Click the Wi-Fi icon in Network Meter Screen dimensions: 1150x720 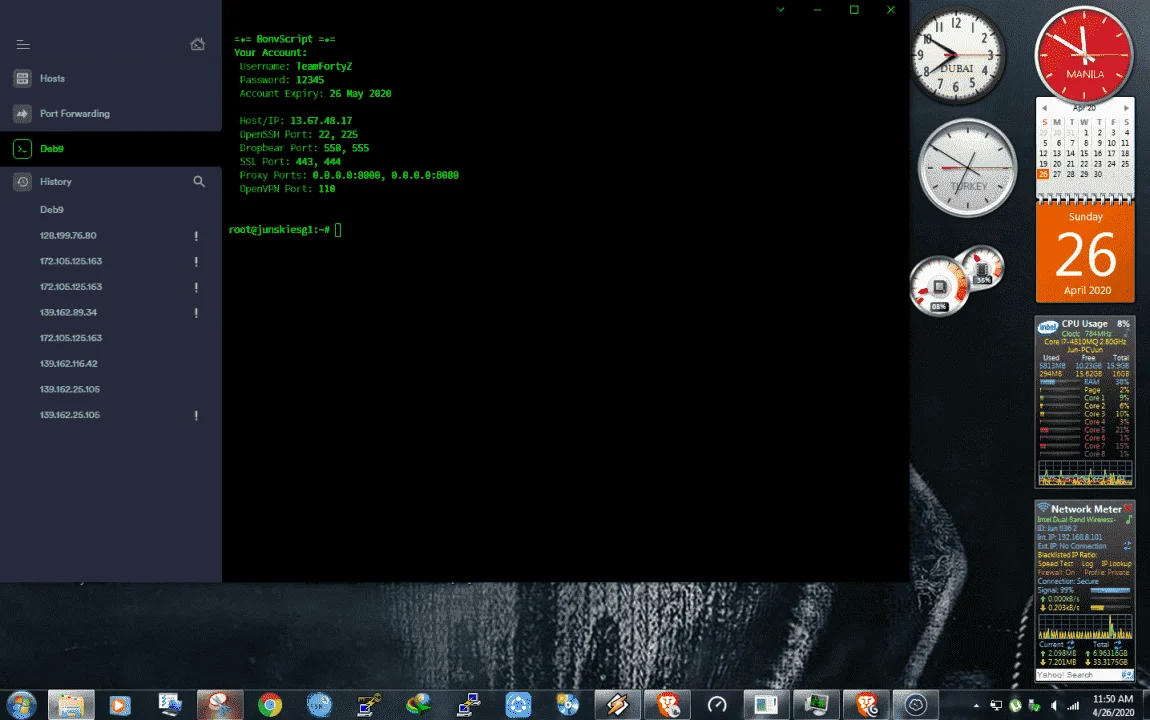pos(1043,507)
